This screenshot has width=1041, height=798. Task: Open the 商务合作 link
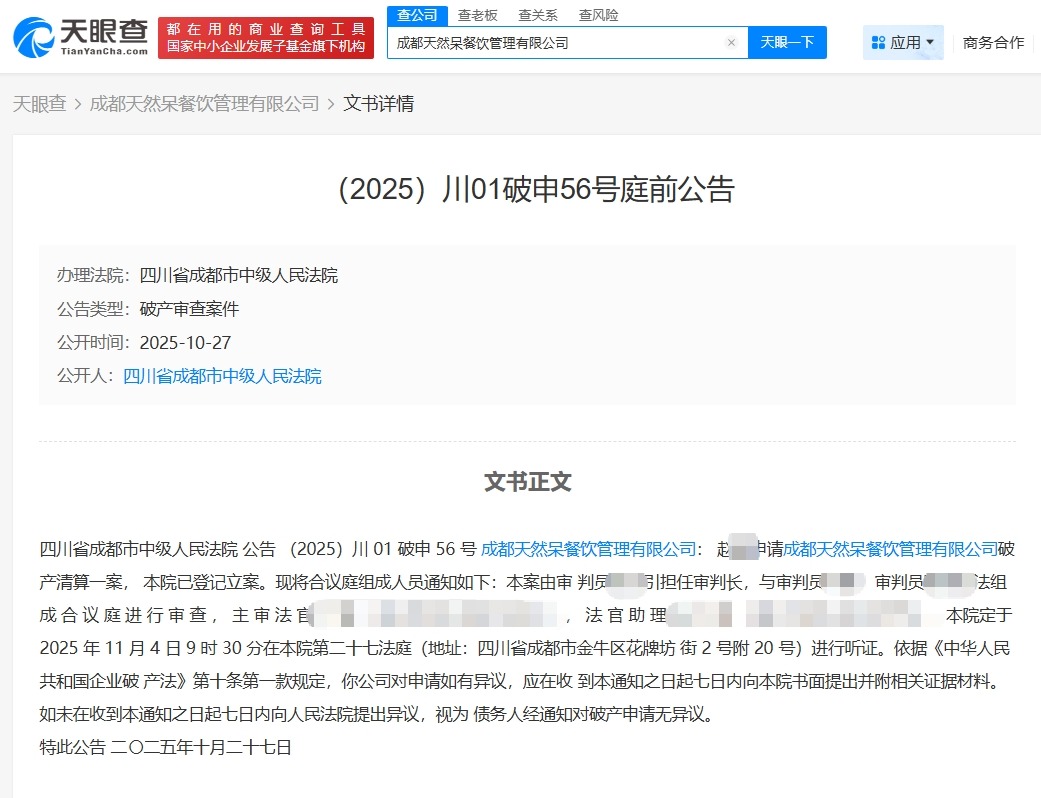[x=992, y=42]
